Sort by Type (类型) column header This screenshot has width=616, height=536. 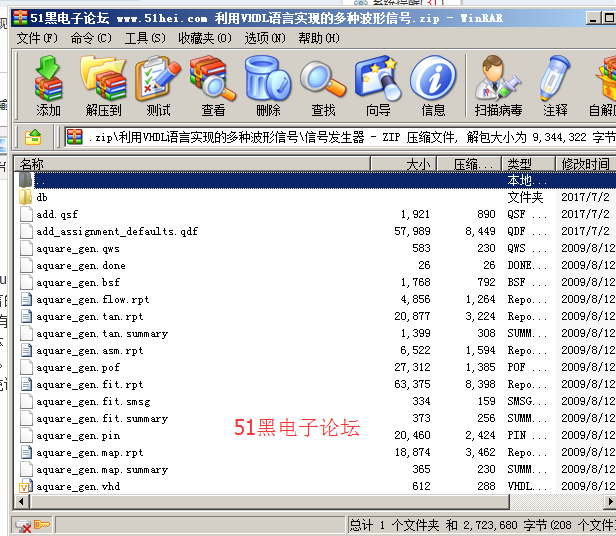pyautogui.click(x=528, y=164)
